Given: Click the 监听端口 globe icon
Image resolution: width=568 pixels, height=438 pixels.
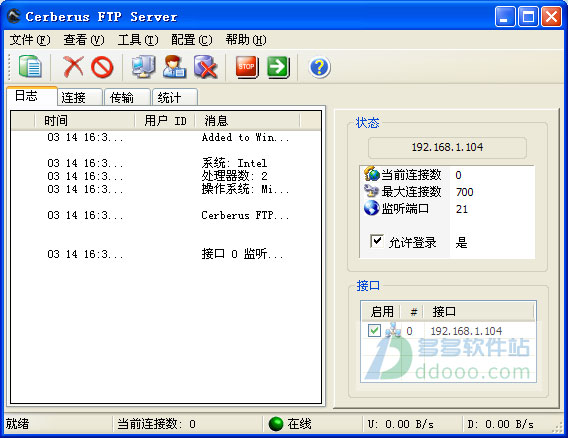Looking at the screenshot, I should pyautogui.click(x=372, y=208).
